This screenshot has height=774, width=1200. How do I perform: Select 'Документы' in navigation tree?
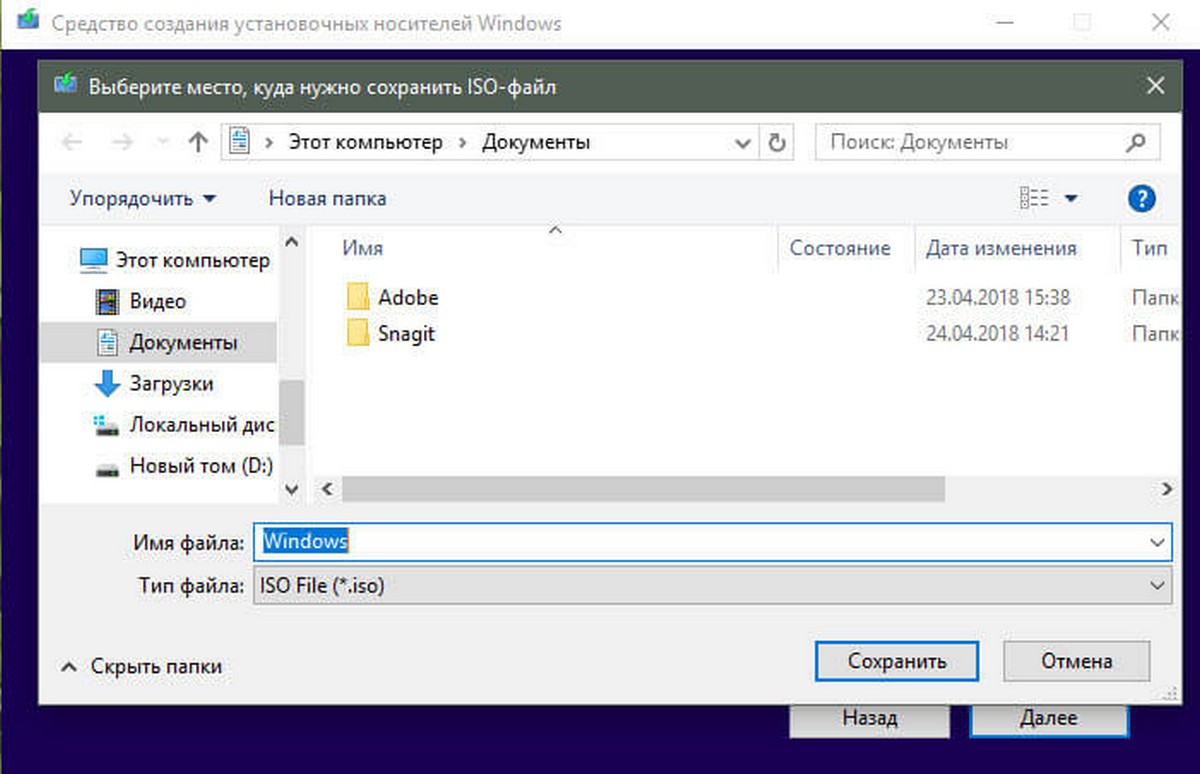tap(183, 342)
